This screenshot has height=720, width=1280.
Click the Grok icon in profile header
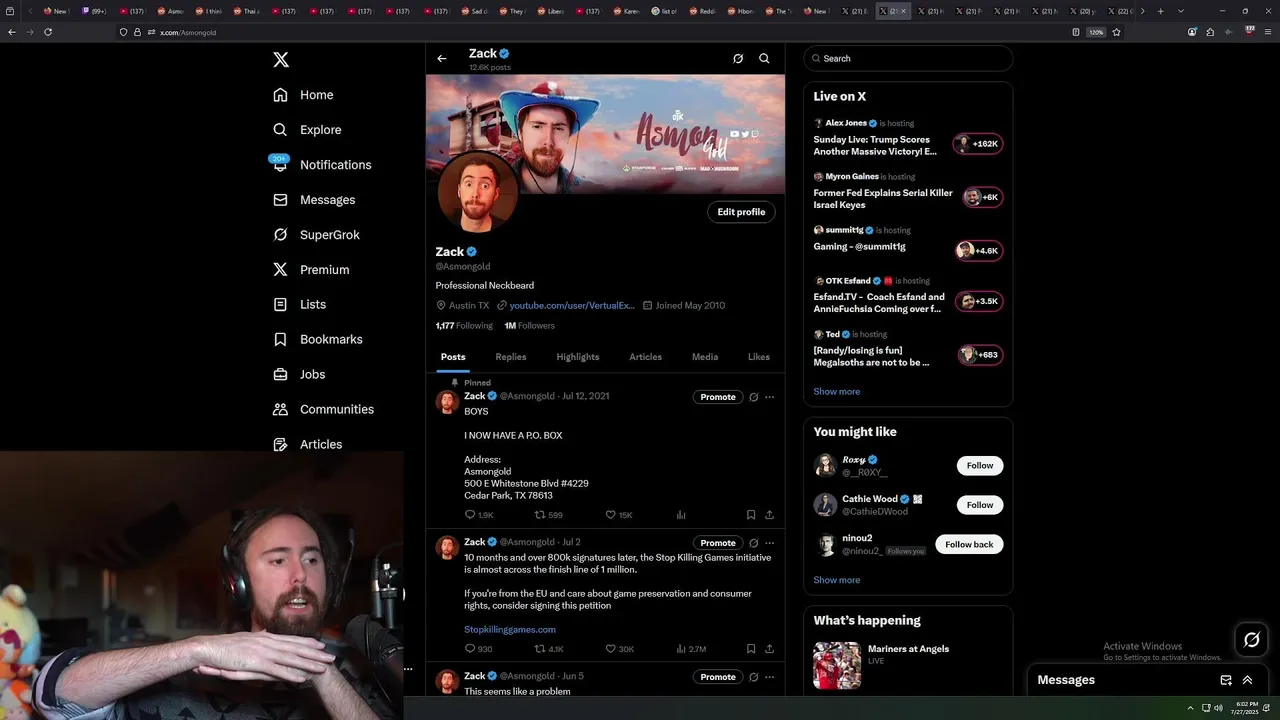click(x=738, y=58)
